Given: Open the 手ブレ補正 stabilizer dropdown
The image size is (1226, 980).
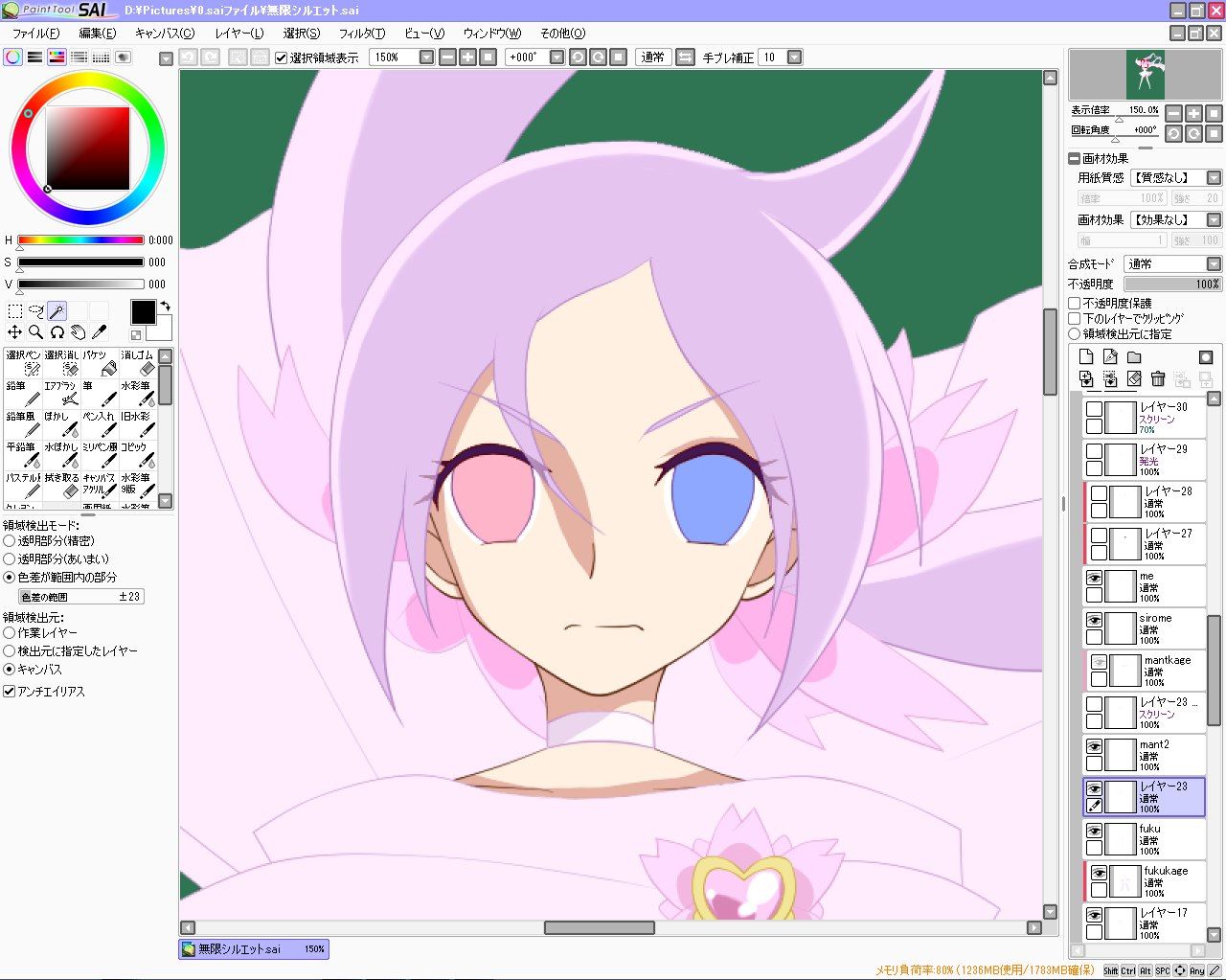Looking at the screenshot, I should tap(794, 57).
